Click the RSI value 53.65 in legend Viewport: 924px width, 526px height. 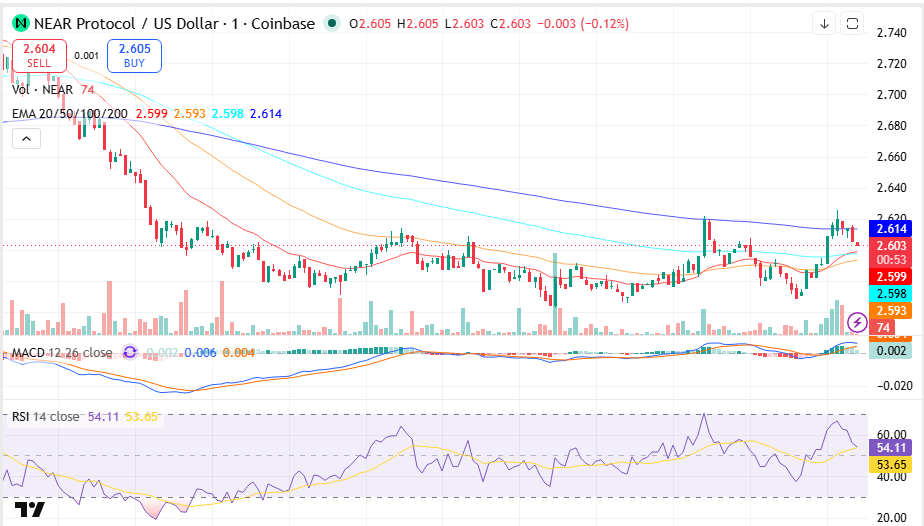141,416
